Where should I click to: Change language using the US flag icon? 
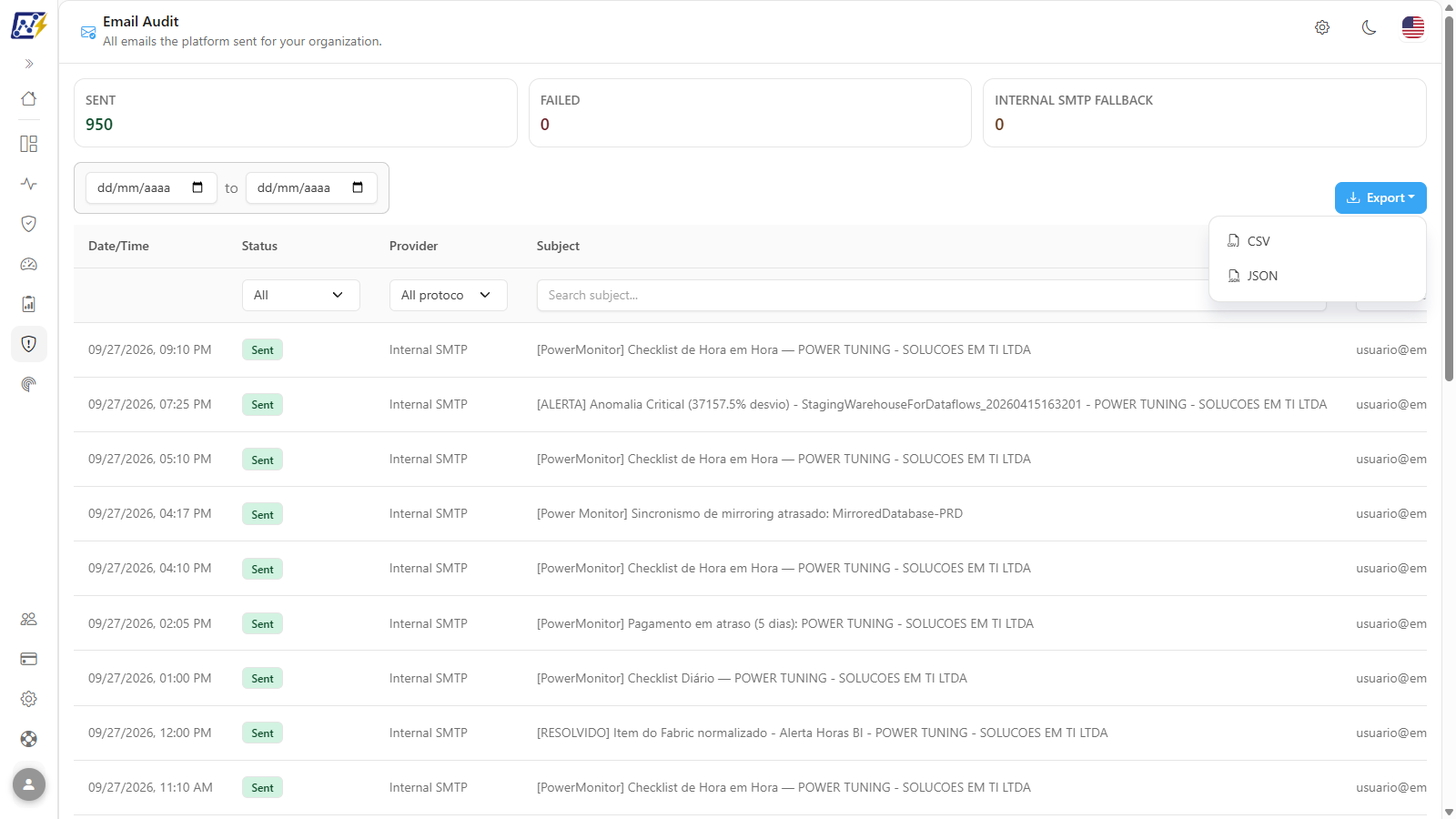point(1413,28)
